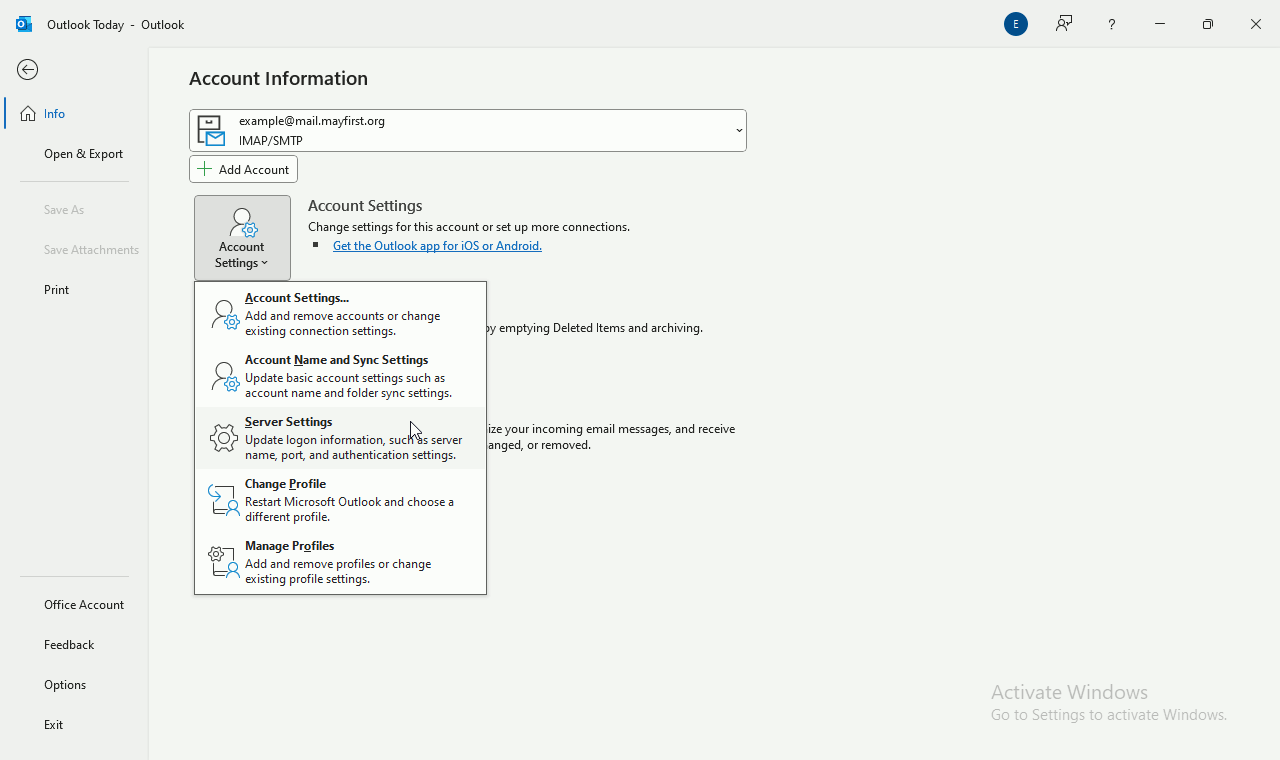Open Outlook Options
The image size is (1280, 760).
(75, 685)
